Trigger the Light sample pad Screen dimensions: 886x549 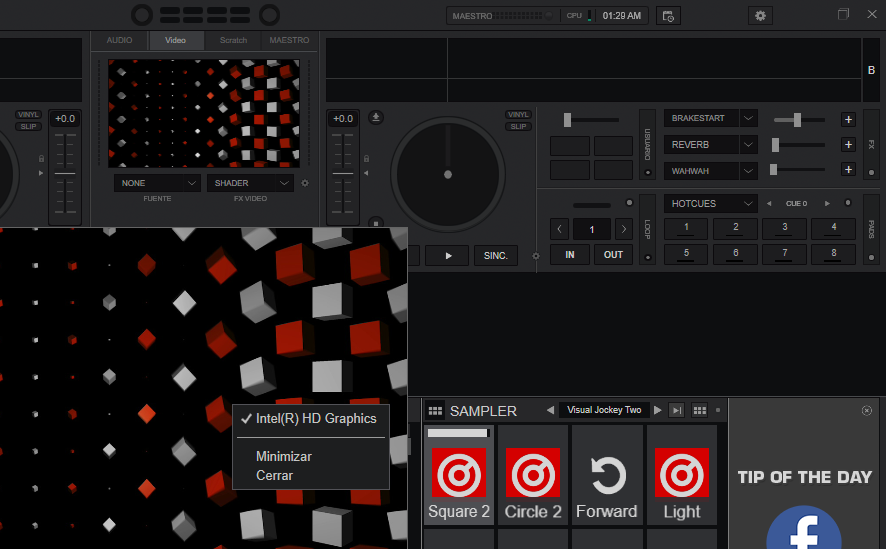pos(681,476)
